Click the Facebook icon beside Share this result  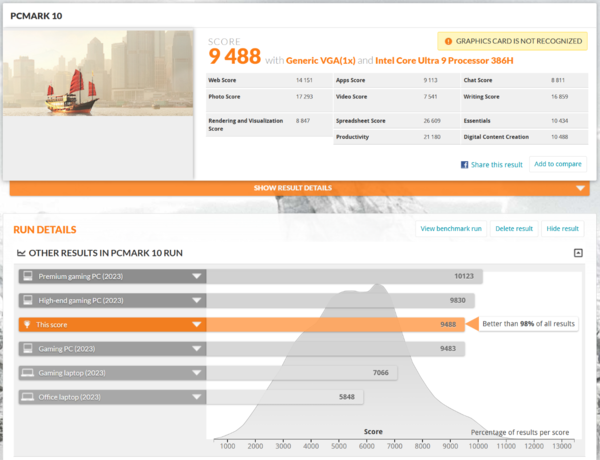[464, 165]
